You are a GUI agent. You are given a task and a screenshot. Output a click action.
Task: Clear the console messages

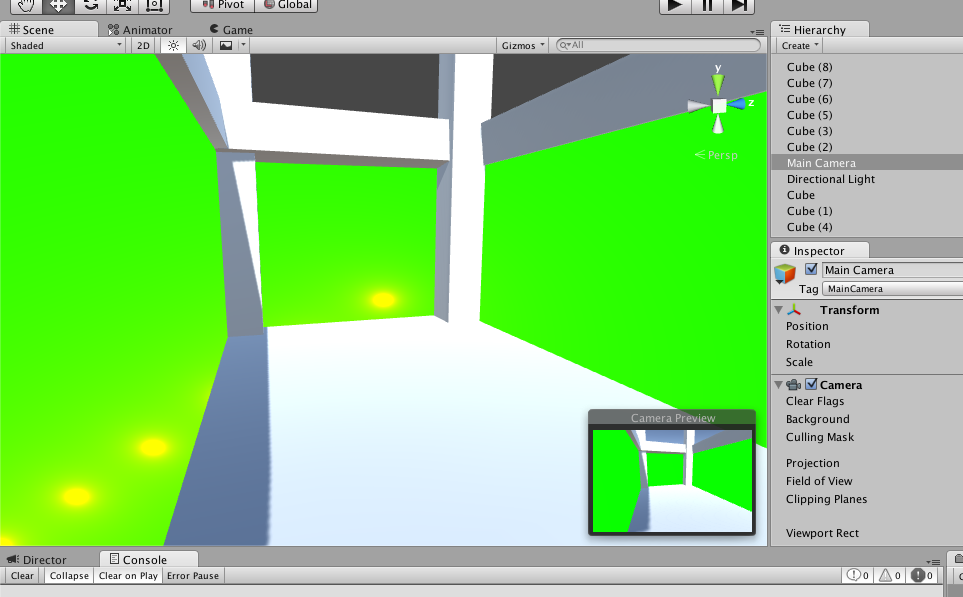pos(22,576)
